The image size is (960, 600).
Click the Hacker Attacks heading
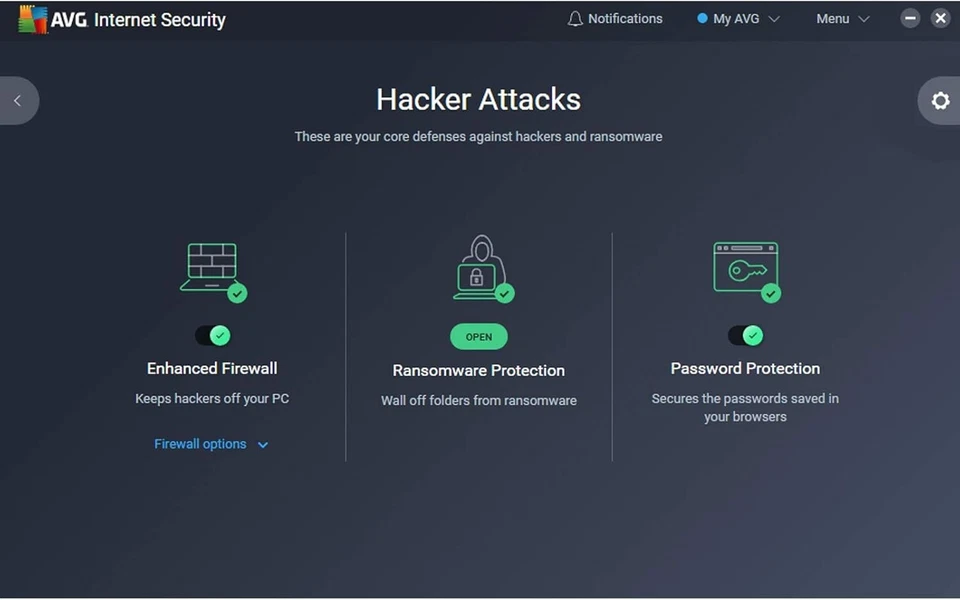[x=478, y=99]
